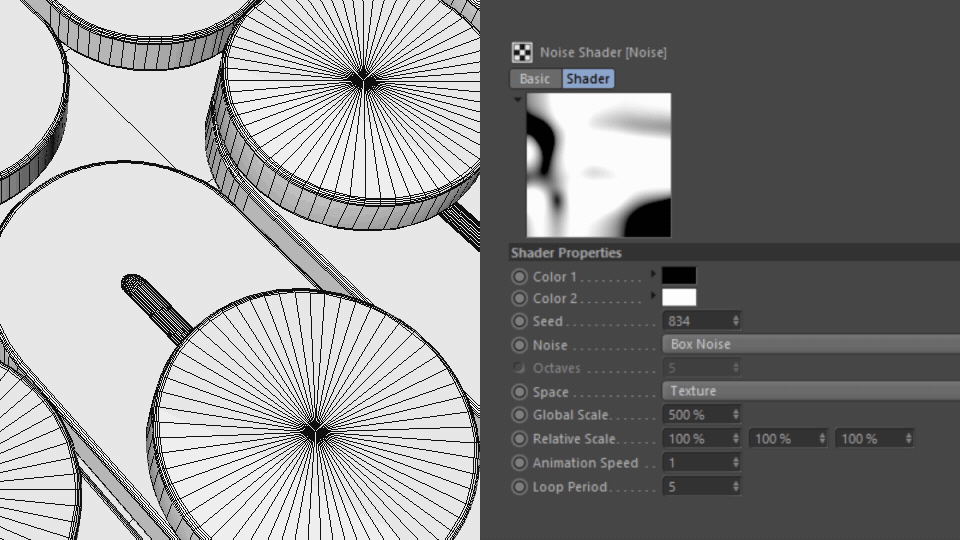Click the Seed stepper arrows
Screen dimensions: 960x540
(736, 321)
